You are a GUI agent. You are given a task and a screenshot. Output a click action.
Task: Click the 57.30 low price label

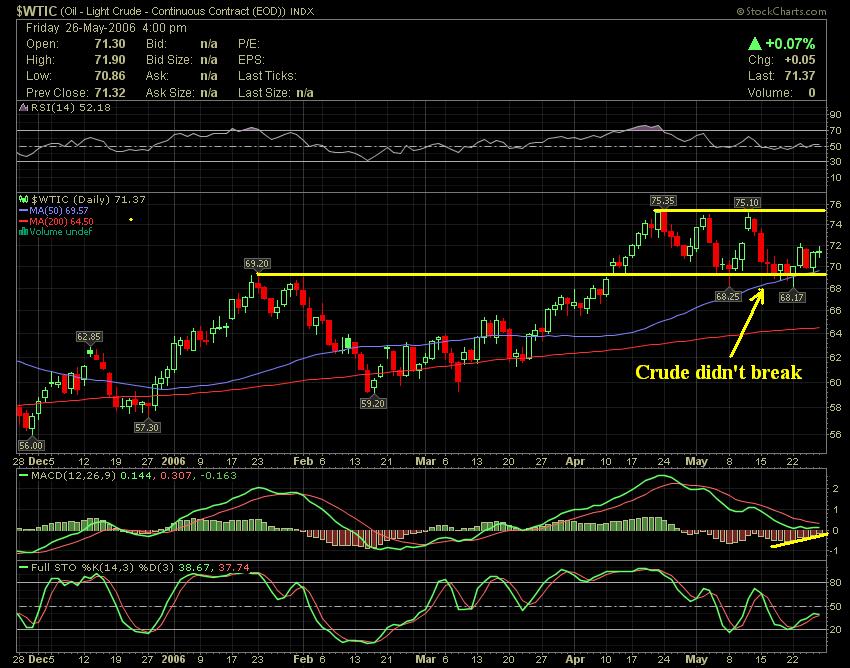pos(147,427)
